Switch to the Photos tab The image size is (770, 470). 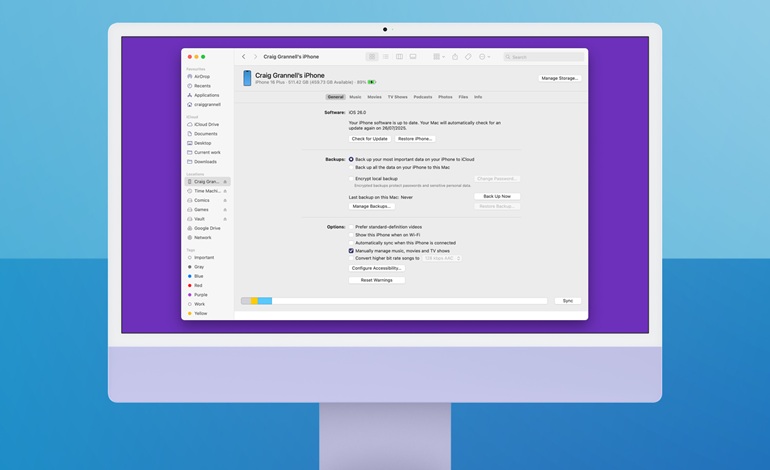click(x=445, y=97)
